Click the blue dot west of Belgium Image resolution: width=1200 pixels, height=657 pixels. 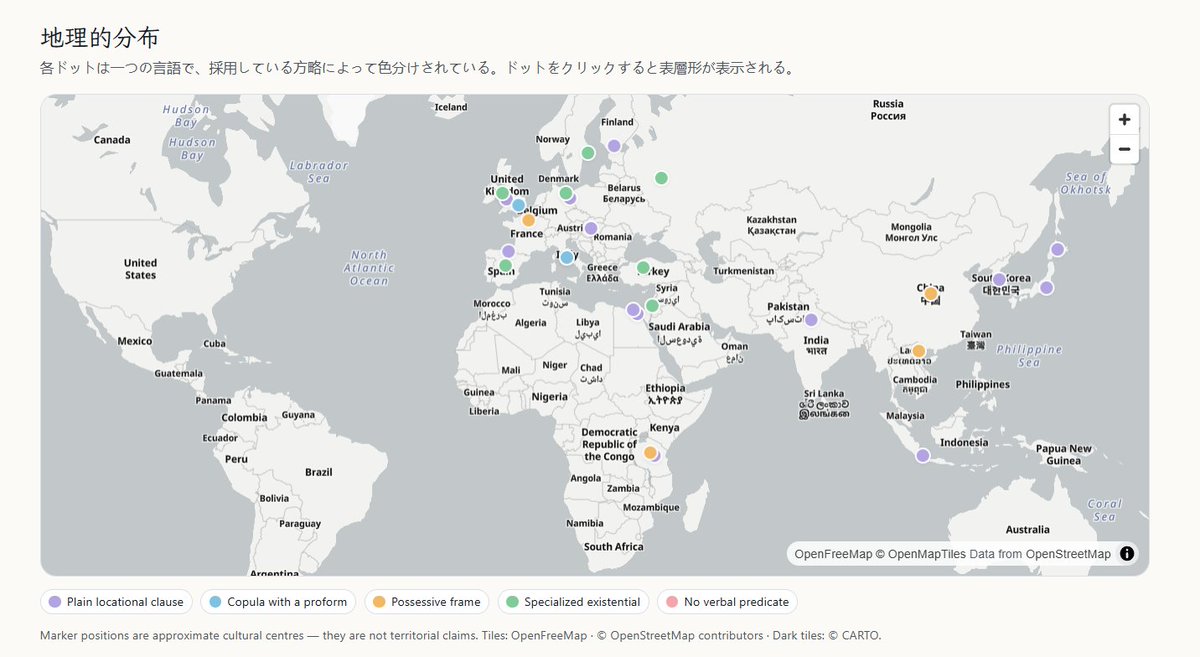(x=518, y=205)
